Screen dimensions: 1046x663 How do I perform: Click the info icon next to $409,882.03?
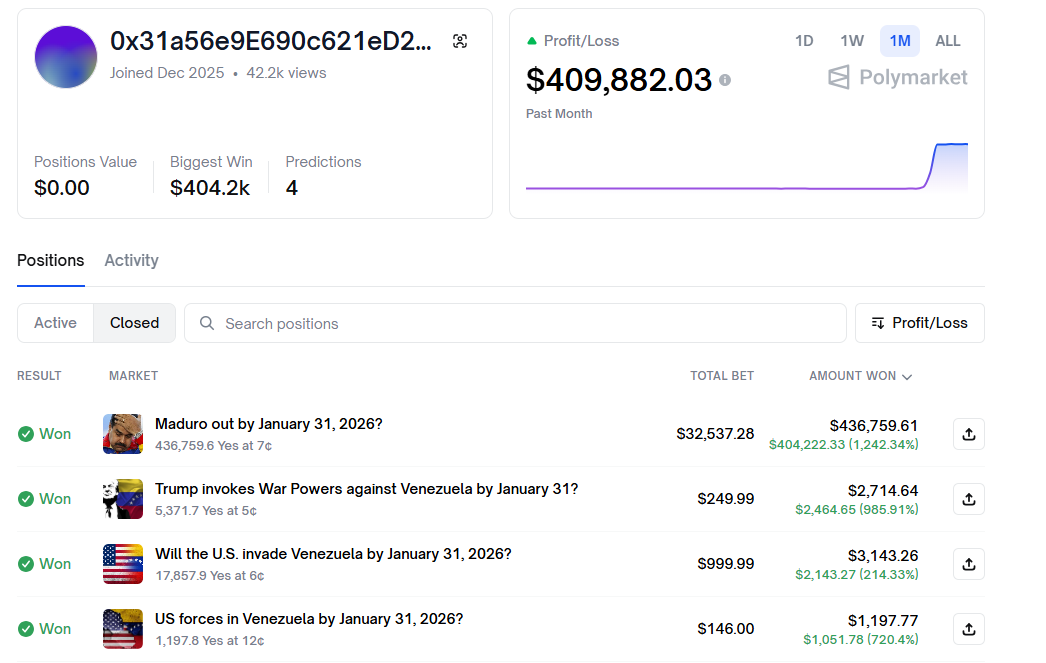pos(725,80)
